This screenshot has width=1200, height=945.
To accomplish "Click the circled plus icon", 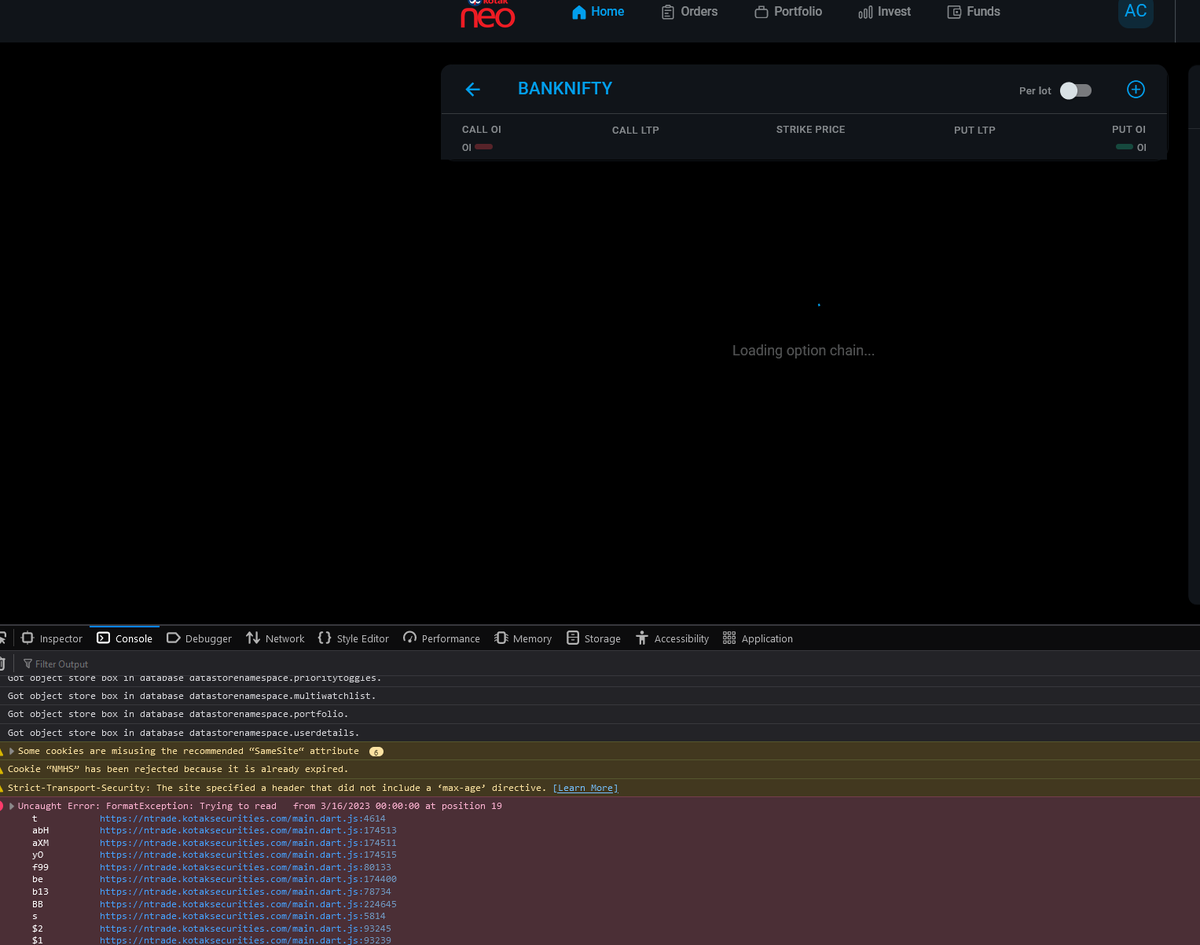I will pos(1135,89).
